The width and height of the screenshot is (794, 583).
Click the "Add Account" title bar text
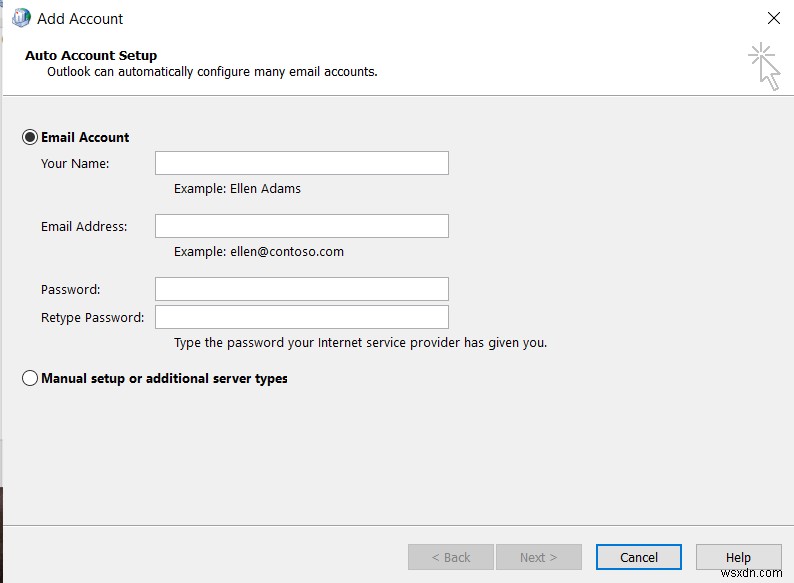tap(80, 18)
